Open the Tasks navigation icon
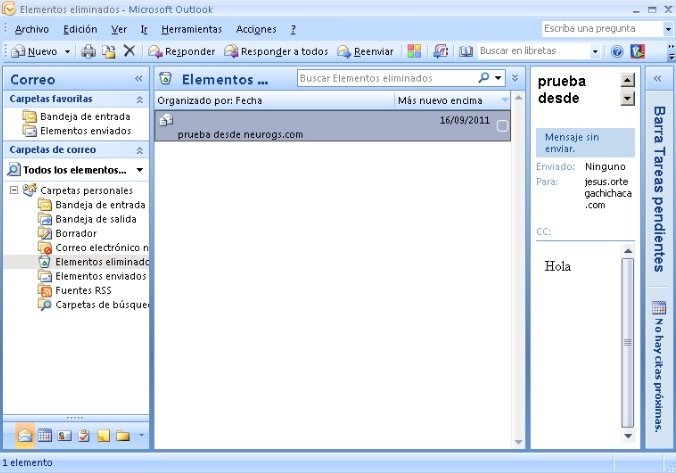The image size is (676, 473). (84, 436)
